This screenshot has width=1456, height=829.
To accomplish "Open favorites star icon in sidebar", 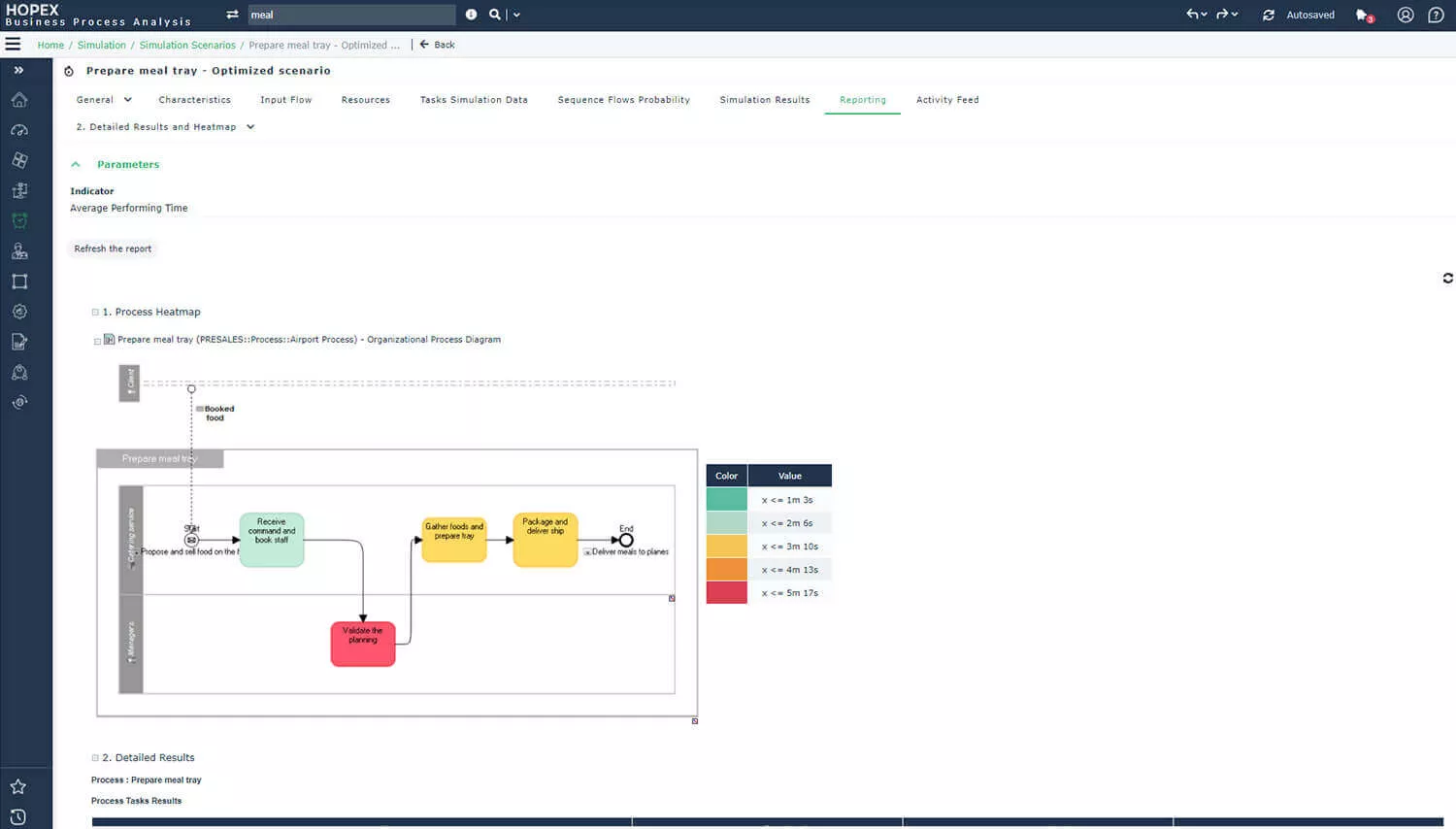I will coord(18,786).
